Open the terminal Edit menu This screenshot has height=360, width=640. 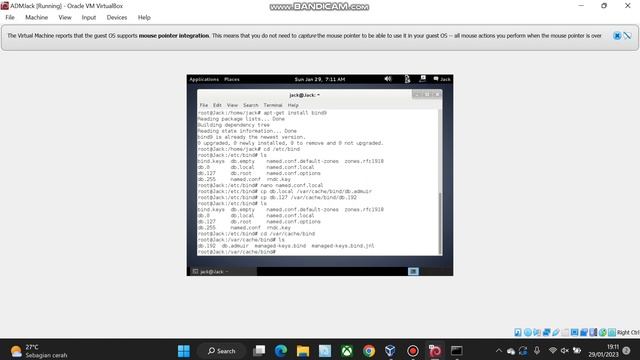pyautogui.click(x=217, y=105)
